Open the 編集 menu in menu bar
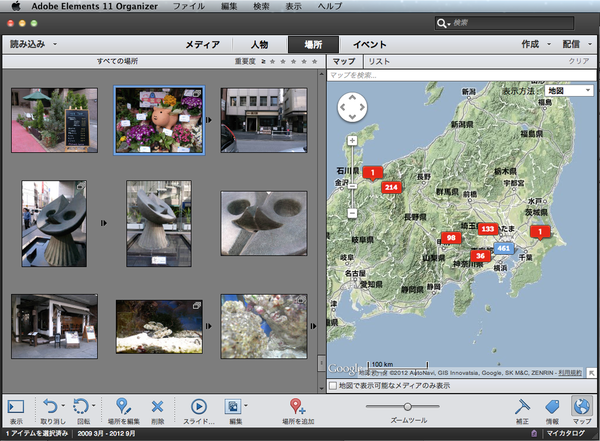Screen dimensions: 600x441 click(229, 6)
